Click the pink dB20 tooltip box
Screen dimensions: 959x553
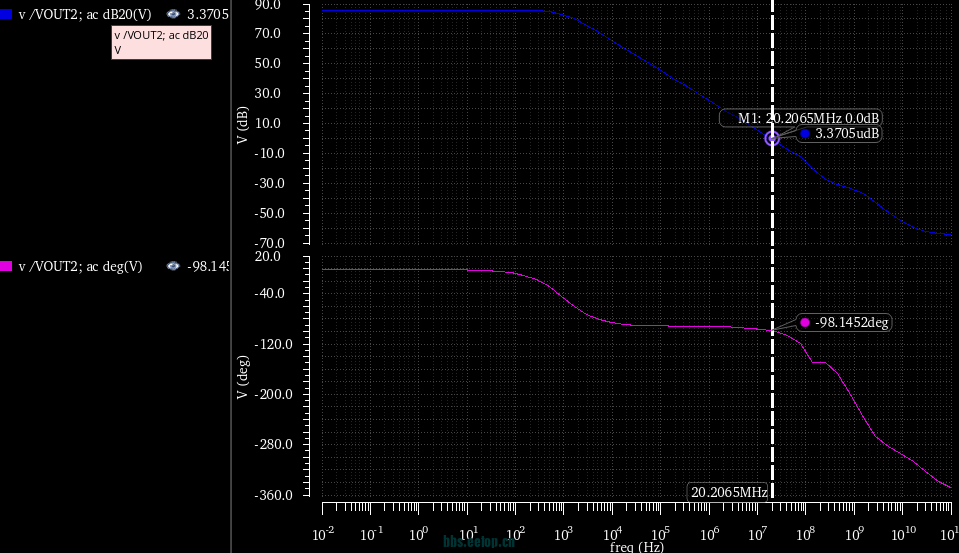click(160, 42)
